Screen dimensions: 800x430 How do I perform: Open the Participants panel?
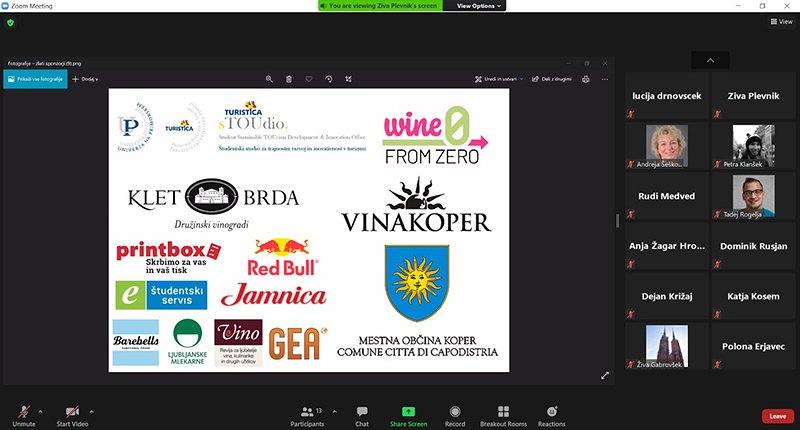(x=307, y=416)
